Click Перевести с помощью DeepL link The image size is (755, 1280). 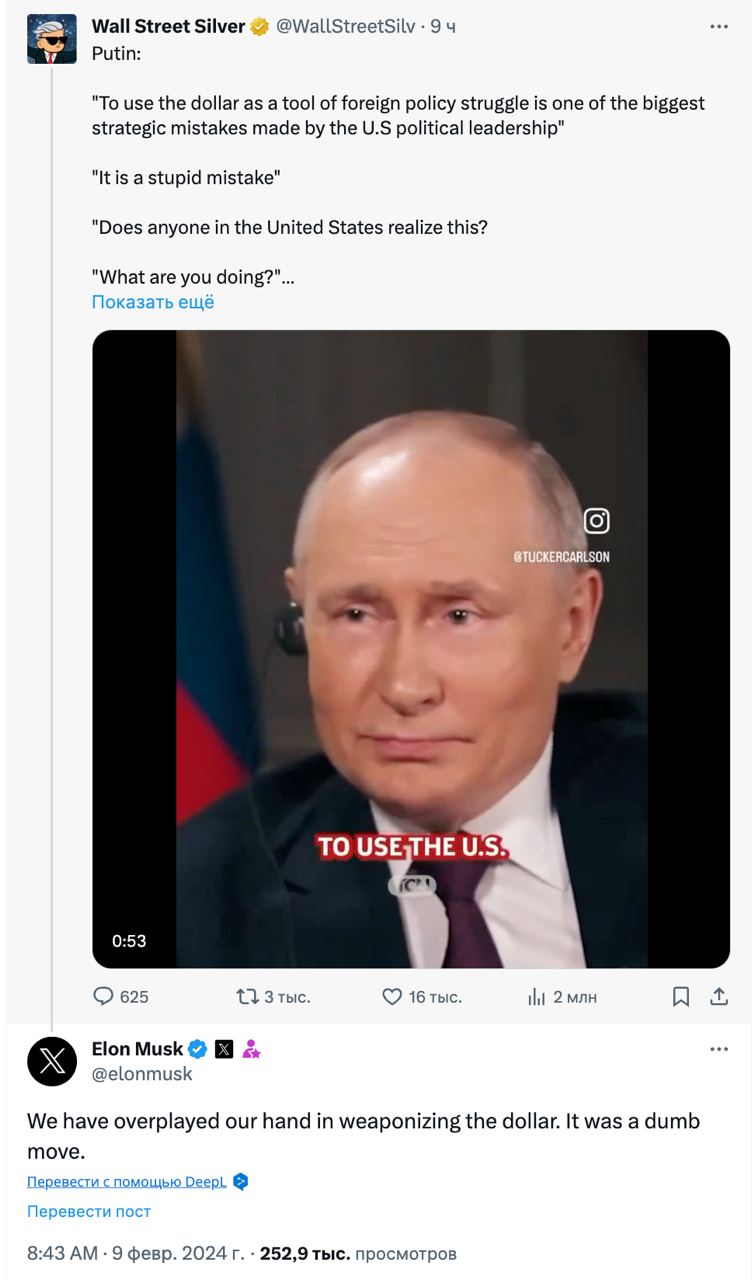[126, 1181]
